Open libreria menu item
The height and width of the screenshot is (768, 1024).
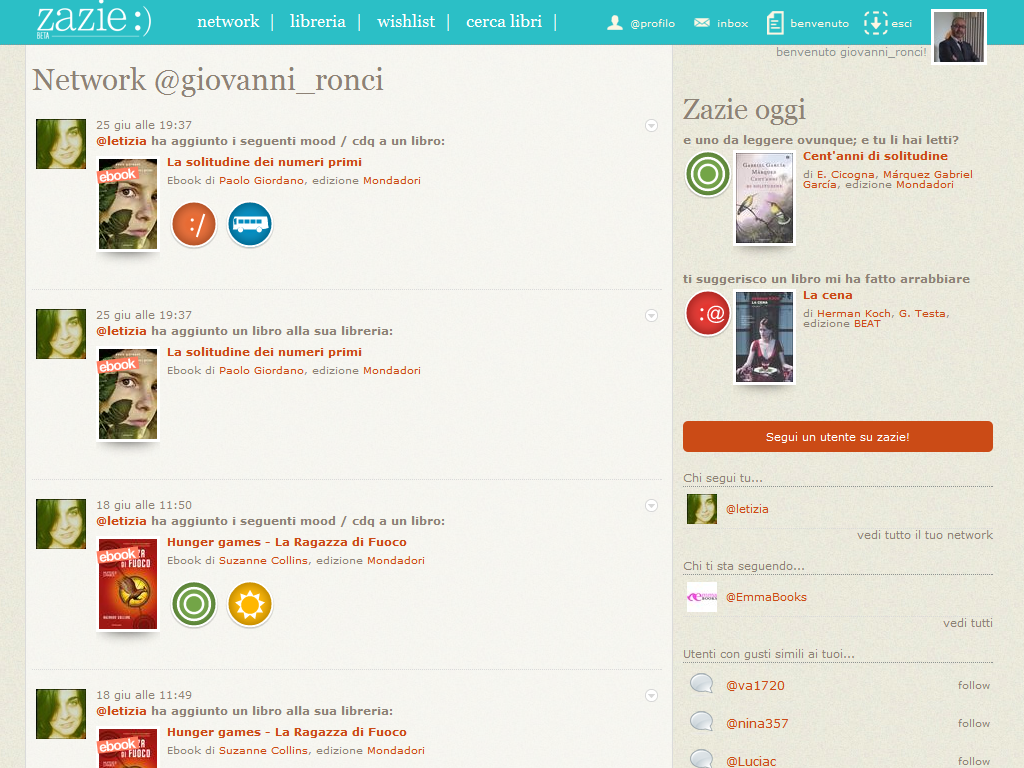click(x=318, y=22)
